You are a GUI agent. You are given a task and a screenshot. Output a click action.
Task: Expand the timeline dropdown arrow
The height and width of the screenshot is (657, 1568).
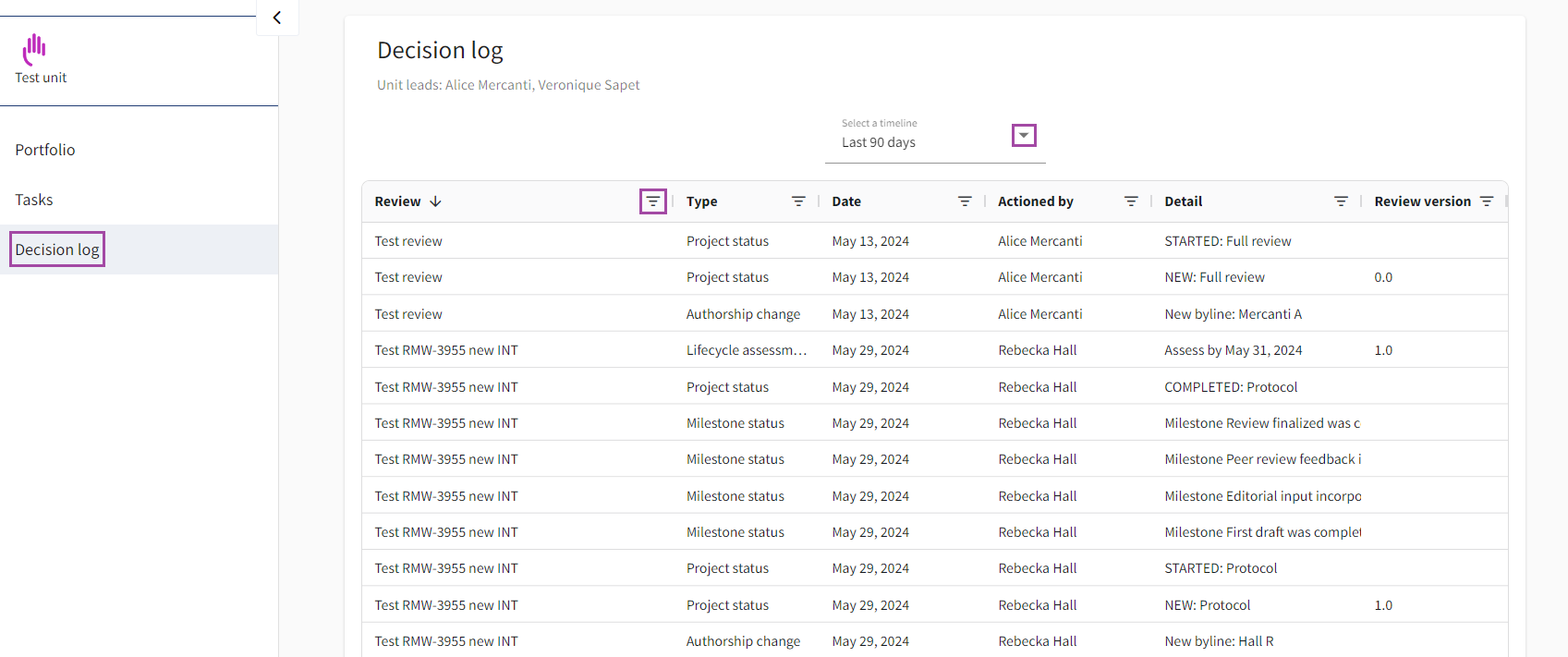1024,136
